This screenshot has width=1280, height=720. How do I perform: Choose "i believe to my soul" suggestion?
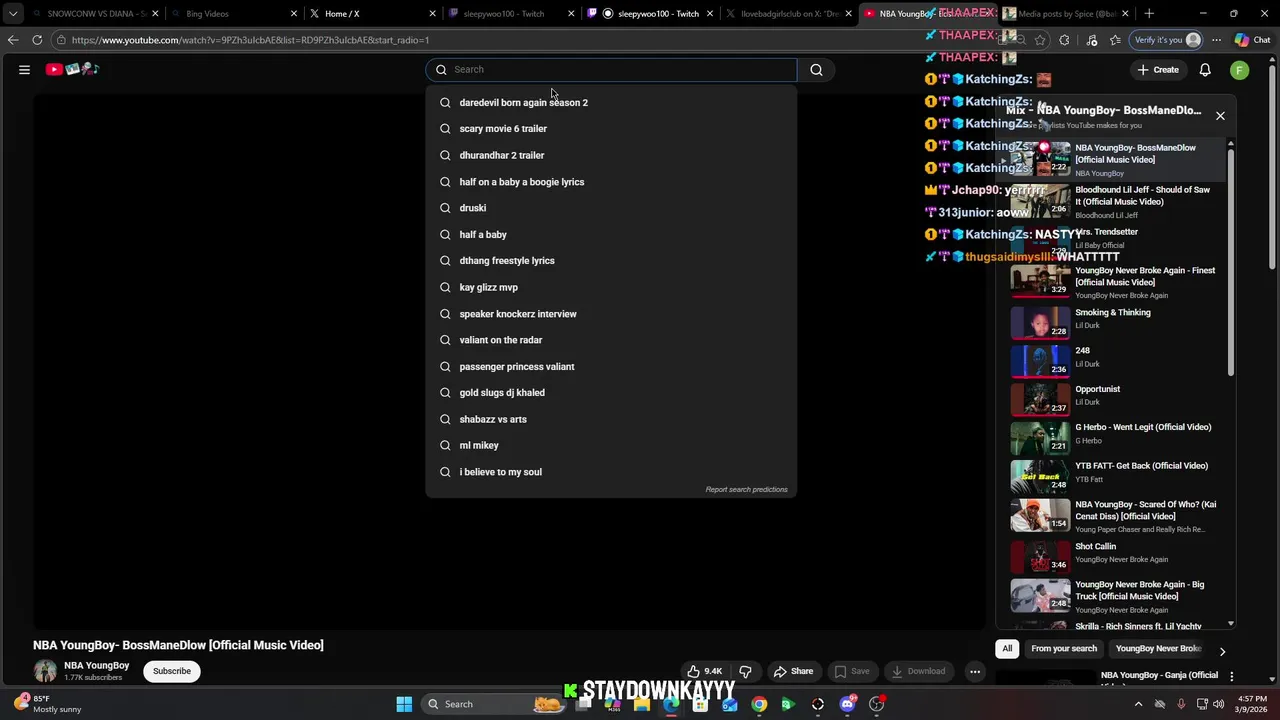(611, 472)
